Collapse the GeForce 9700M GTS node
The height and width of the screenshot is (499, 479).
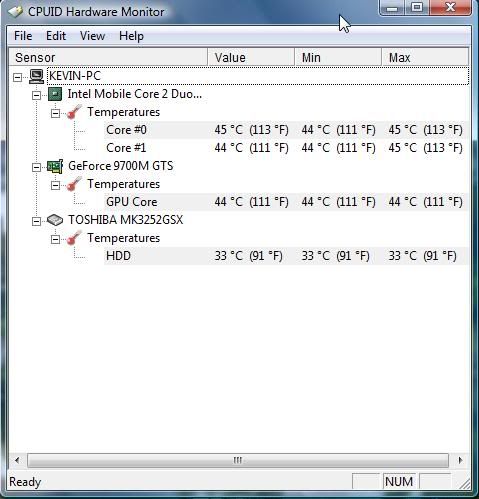pos(36,167)
